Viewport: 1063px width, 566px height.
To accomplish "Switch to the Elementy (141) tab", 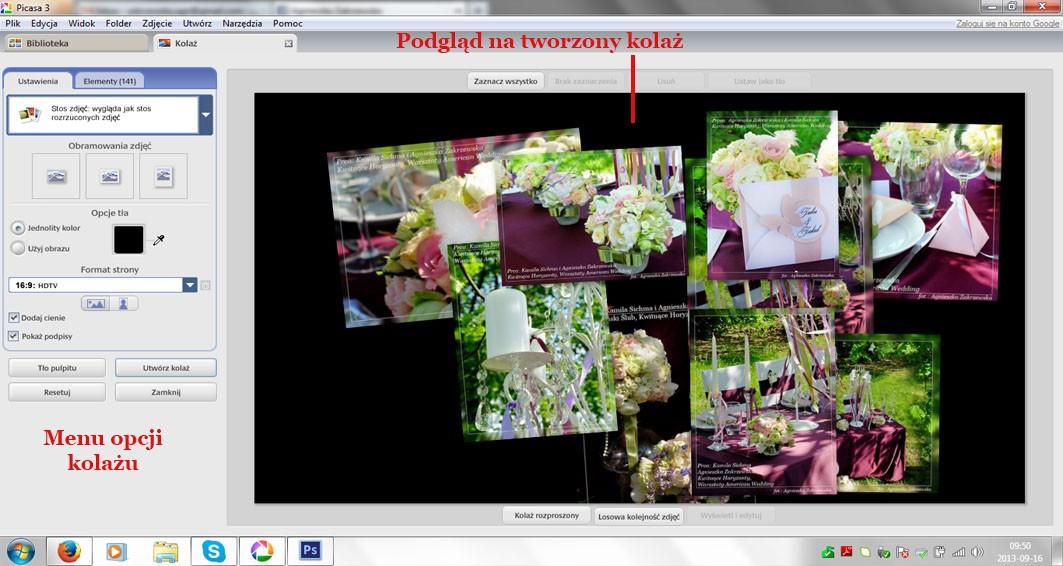I will click(109, 81).
